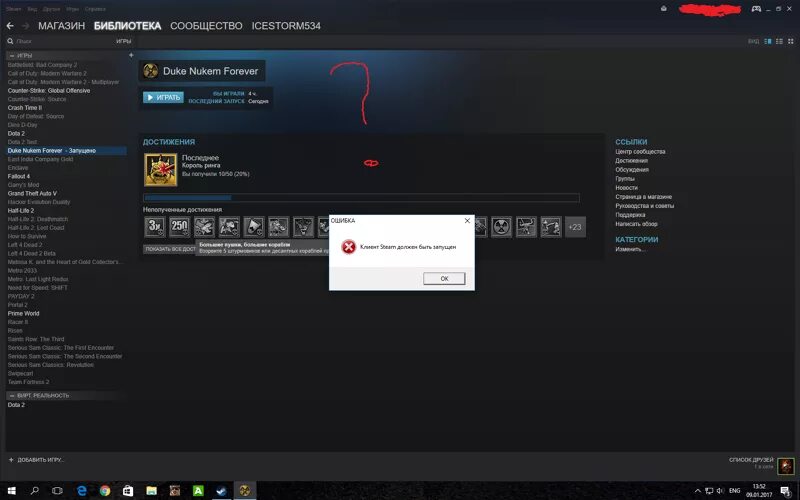
Task: Select Team Fortress 2 in the list
Action: tap(28, 382)
